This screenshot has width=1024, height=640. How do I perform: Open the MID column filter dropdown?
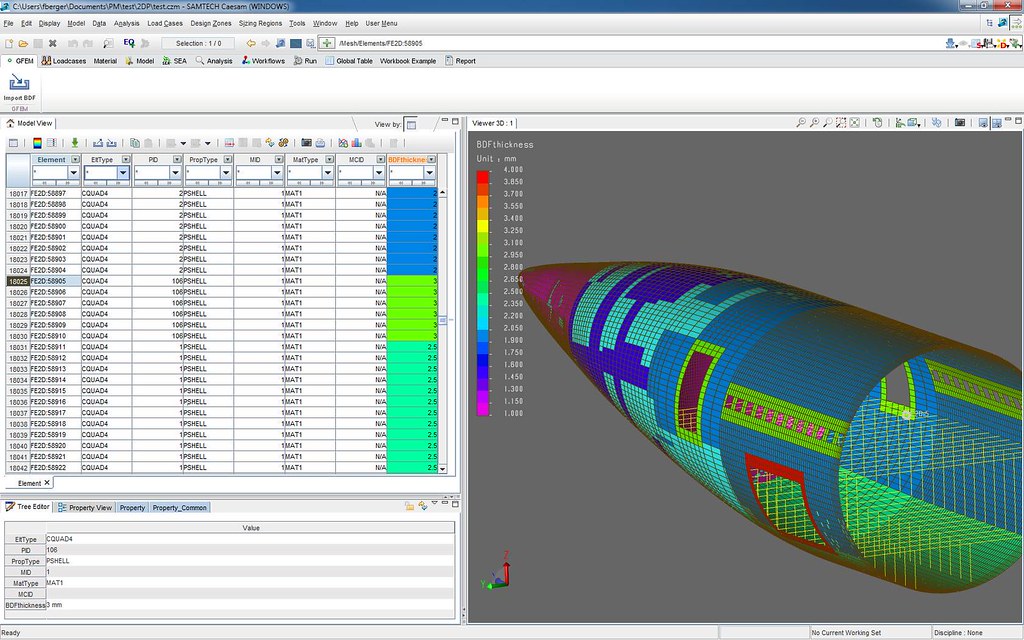pyautogui.click(x=277, y=172)
